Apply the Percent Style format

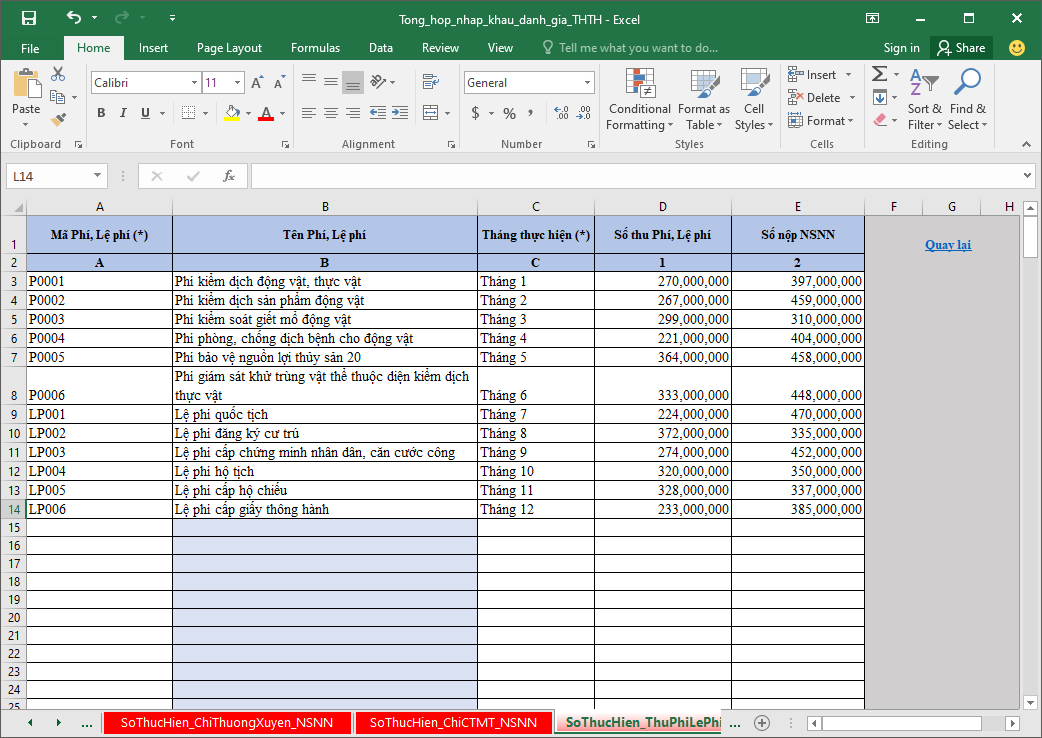509,113
